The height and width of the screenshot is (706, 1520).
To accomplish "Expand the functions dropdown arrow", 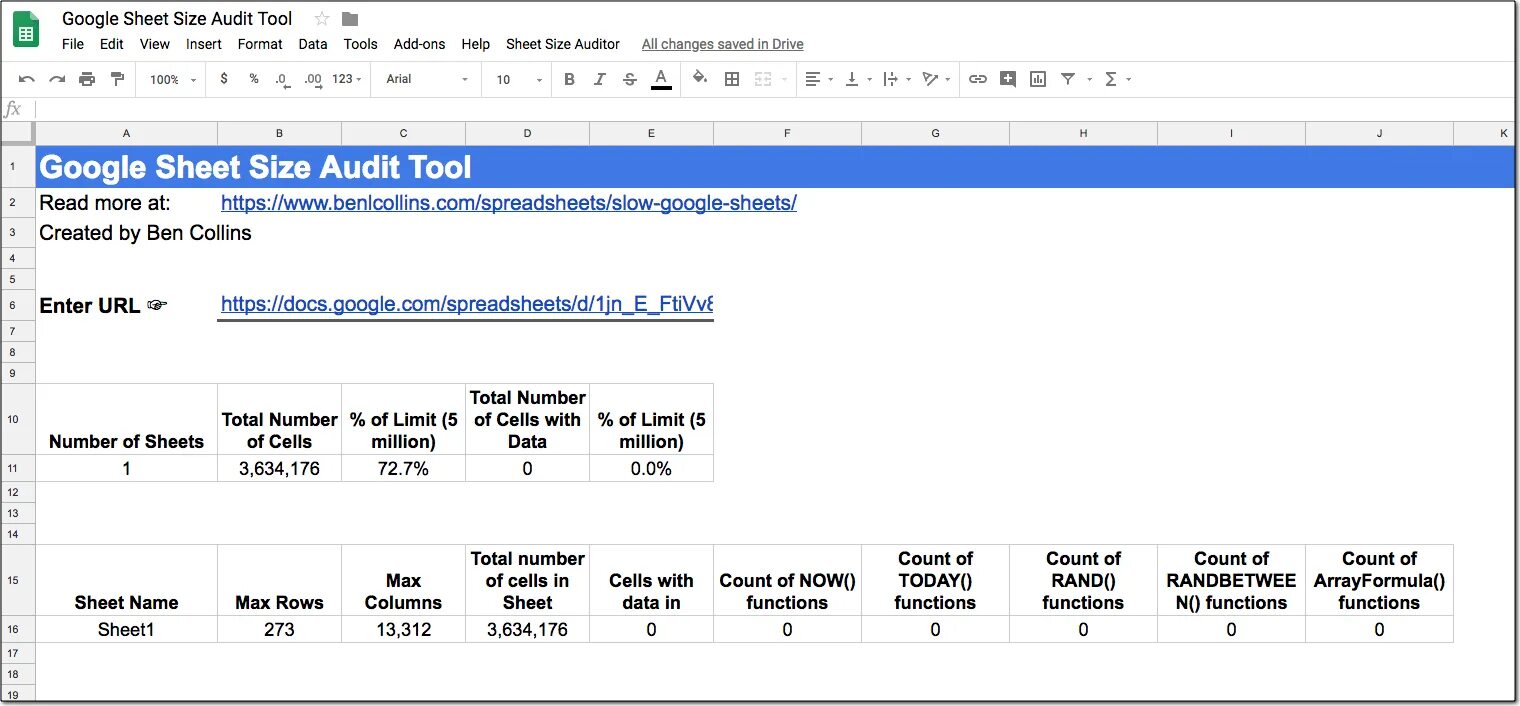I will (1129, 80).
